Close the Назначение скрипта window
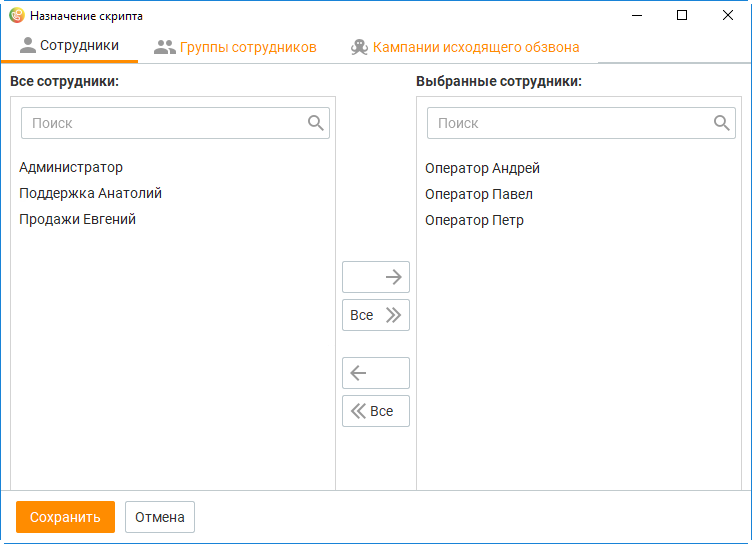Viewport: 752px width, 544px height. point(728,15)
